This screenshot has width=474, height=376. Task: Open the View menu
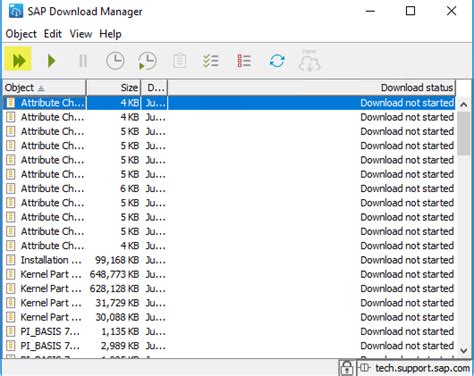point(81,34)
